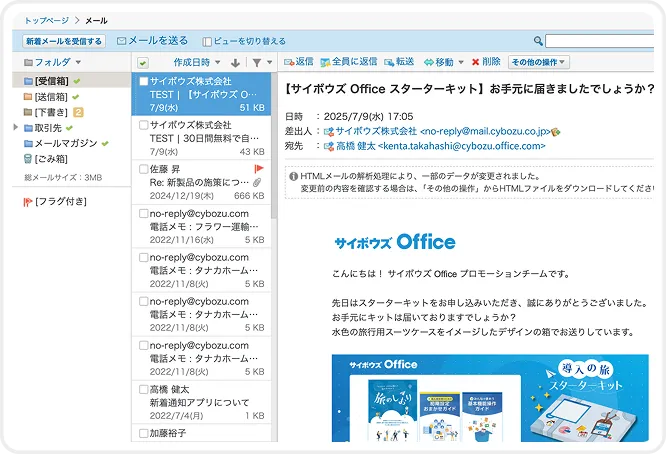Click 新着メールを受信する button
This screenshot has height=454, width=666.
pos(63,41)
